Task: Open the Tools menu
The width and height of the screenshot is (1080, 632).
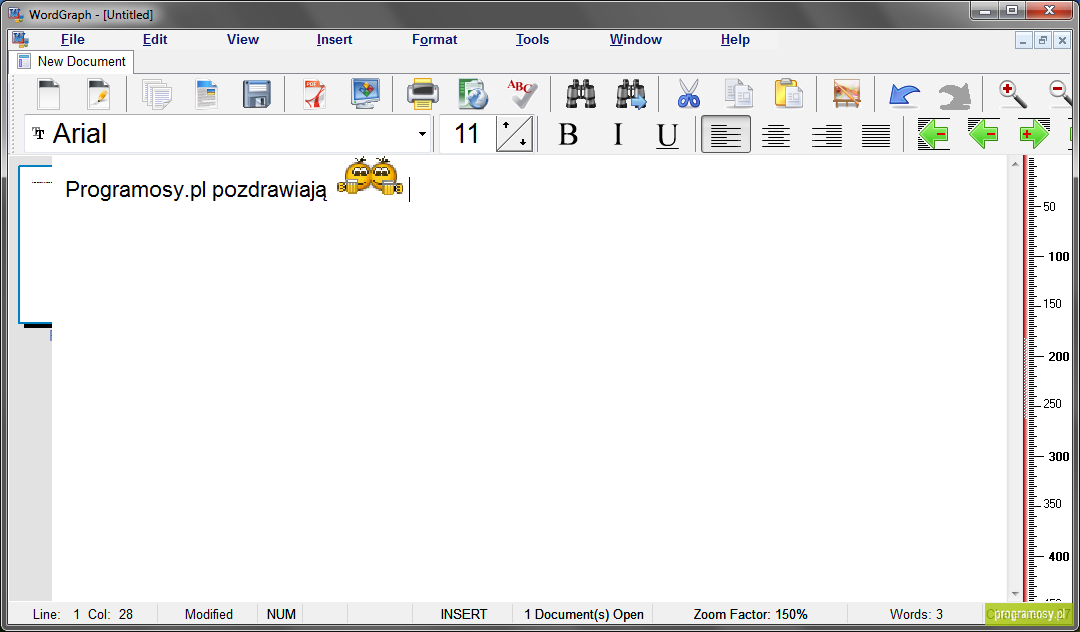Action: (x=532, y=39)
